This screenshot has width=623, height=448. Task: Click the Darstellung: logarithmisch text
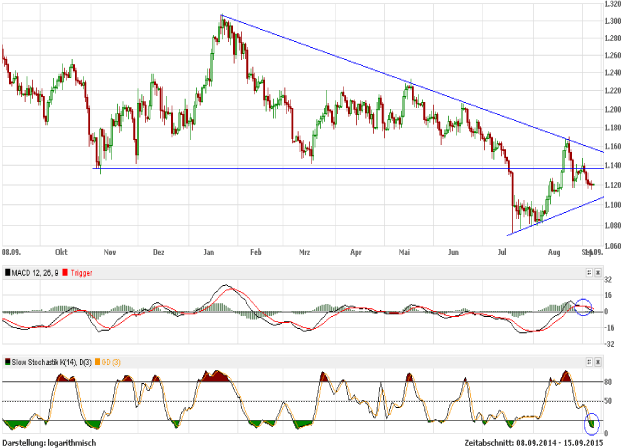click(49, 441)
